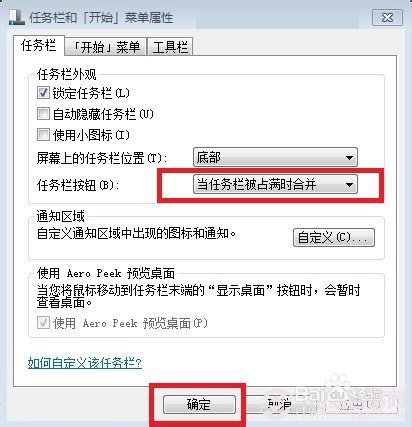Close the 任务栏和「开始」菜单属性 dialog
Image resolution: width=412 pixels, height=427 pixels.
[x=387, y=17]
